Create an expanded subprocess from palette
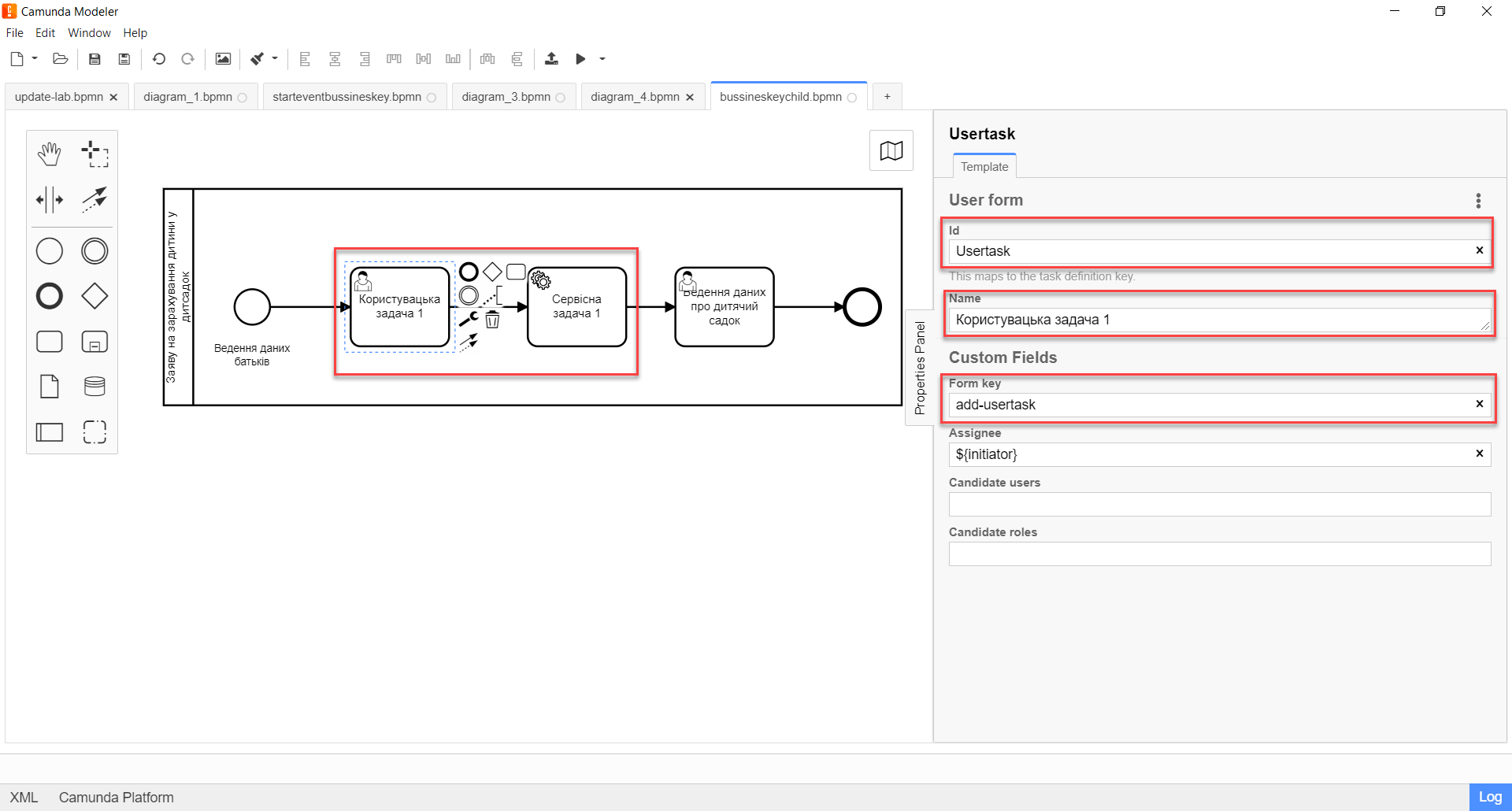Screen dimensions: 1512x811 pyautogui.click(x=94, y=342)
